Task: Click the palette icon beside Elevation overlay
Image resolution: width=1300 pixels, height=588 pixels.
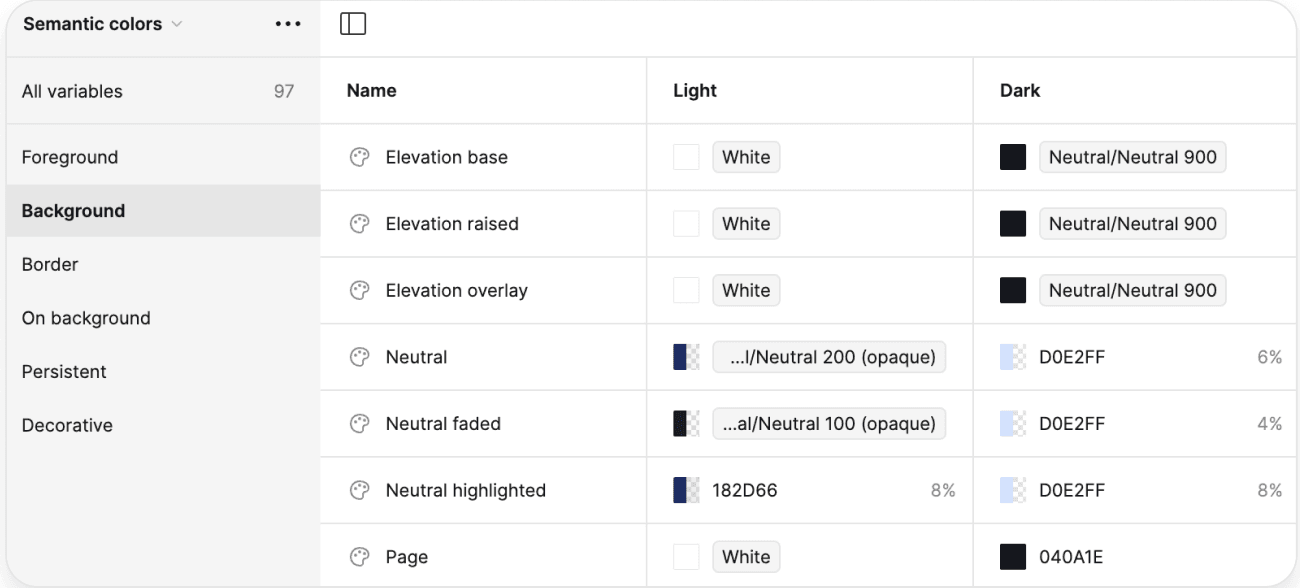Action: coord(359,291)
